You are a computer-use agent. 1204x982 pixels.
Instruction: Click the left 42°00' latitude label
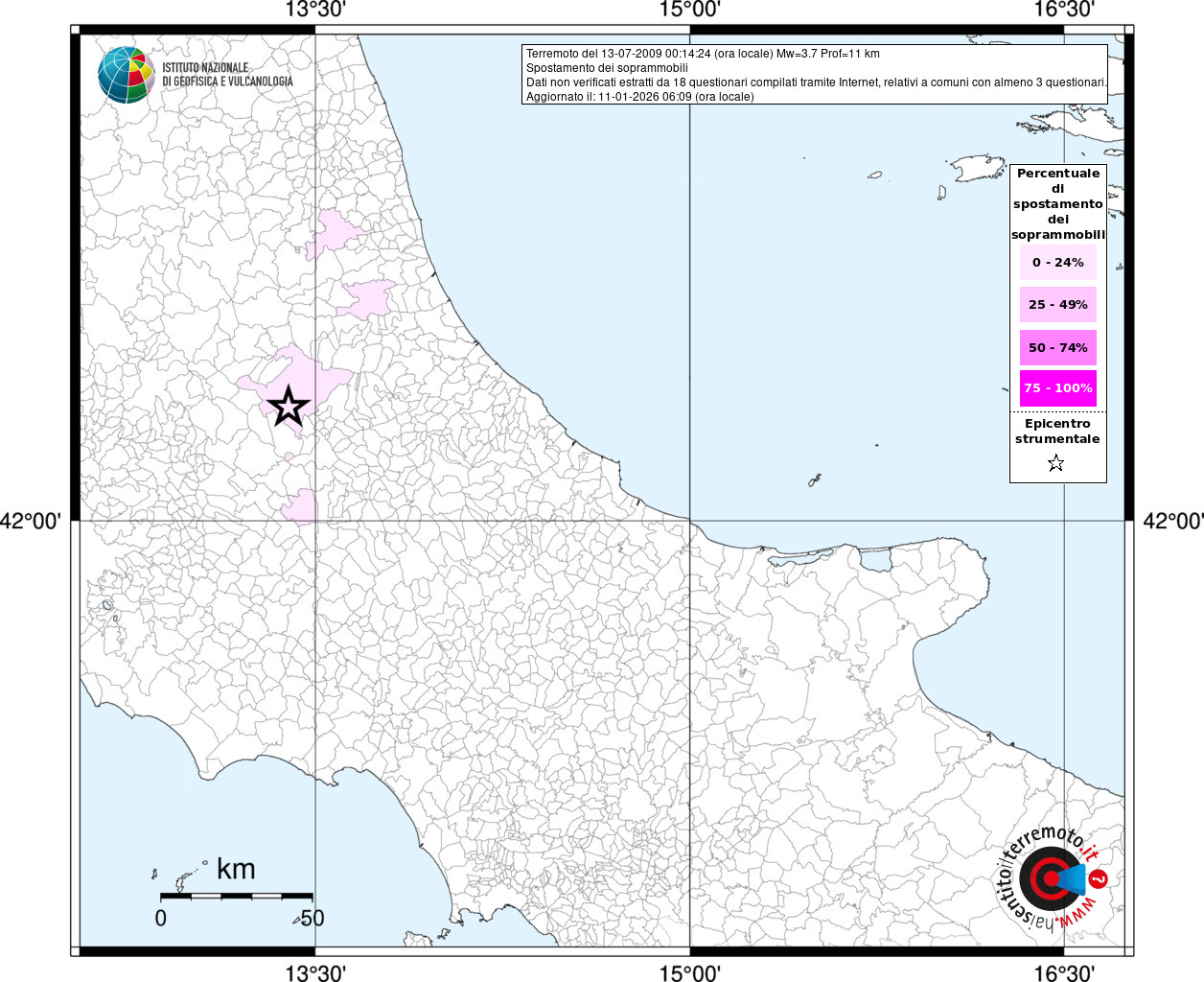pyautogui.click(x=31, y=521)
